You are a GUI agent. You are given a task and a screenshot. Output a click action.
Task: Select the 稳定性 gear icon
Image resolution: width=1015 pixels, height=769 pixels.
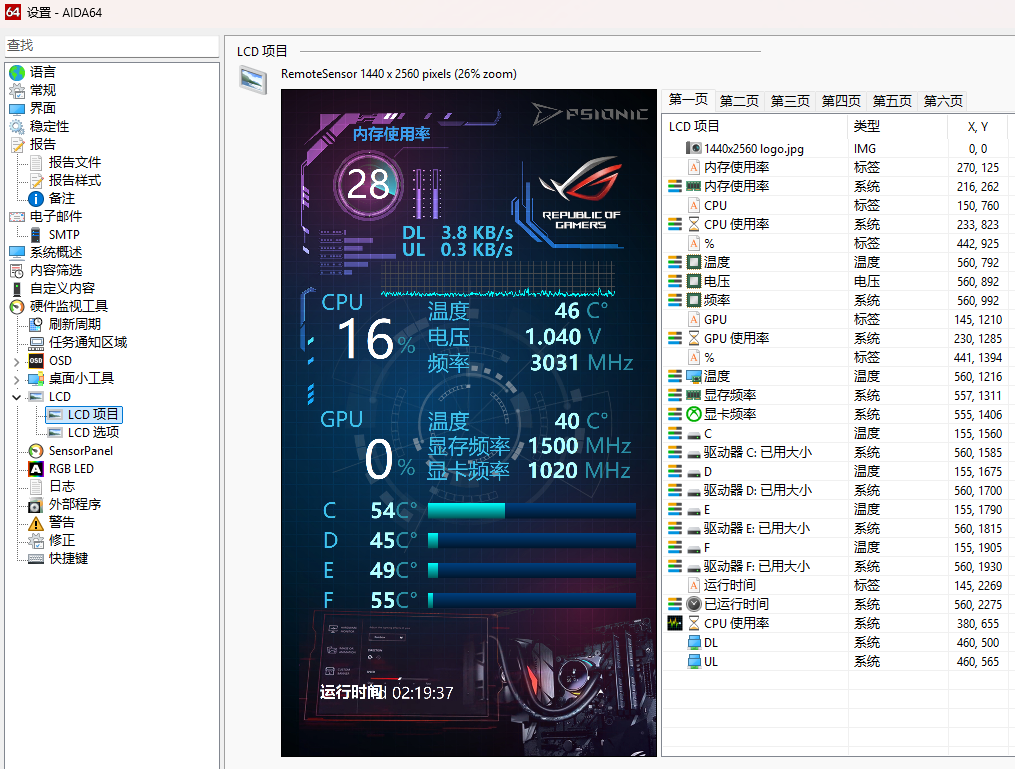click(x=17, y=126)
